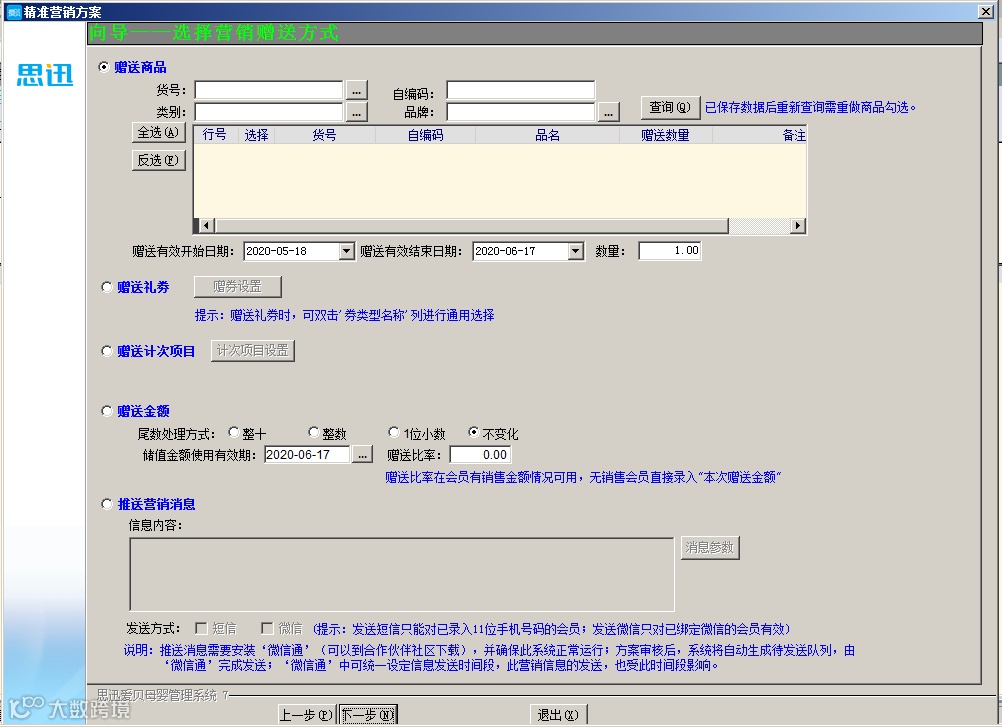Viewport: 1002px width, 727px height.
Task: Go back with 上一步(P) button
Action: tap(307, 715)
